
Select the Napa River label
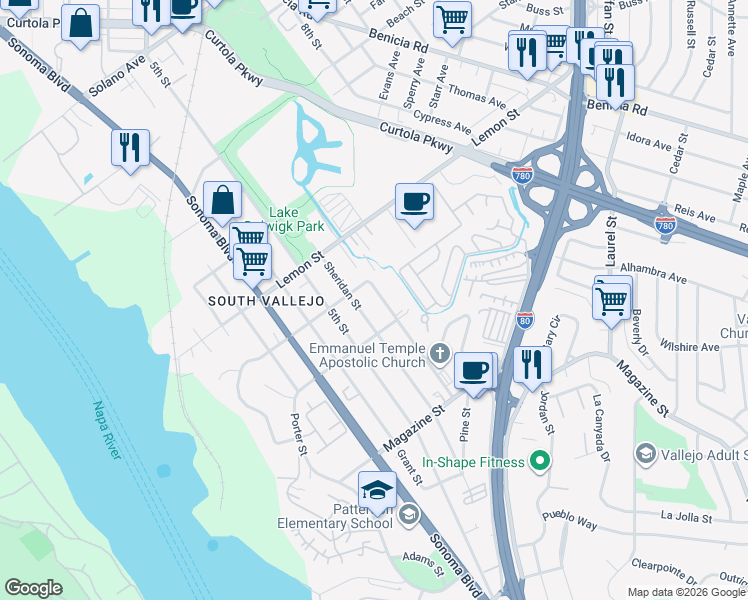(x=106, y=430)
